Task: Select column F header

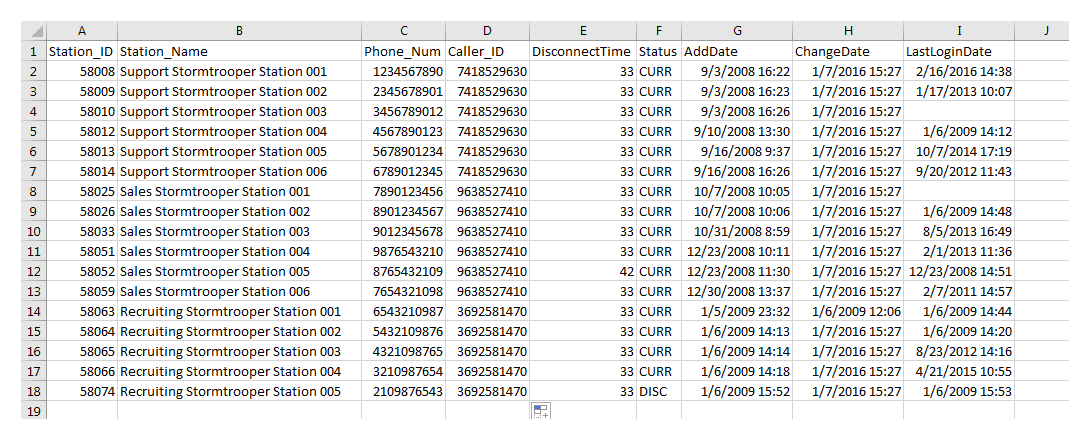Action: (x=659, y=31)
